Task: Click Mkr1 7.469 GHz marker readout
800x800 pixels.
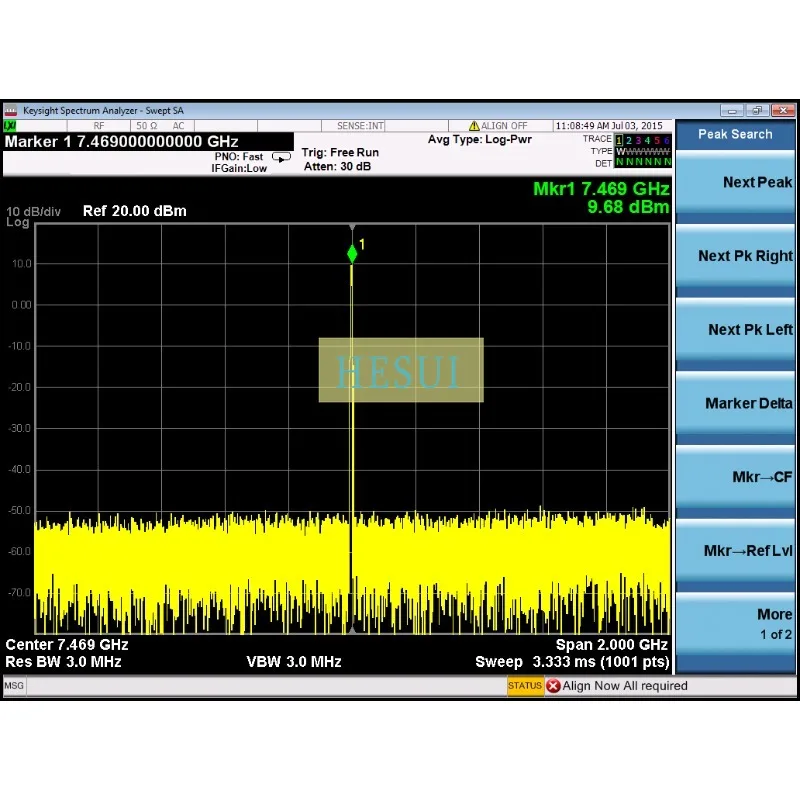Action: 601,189
